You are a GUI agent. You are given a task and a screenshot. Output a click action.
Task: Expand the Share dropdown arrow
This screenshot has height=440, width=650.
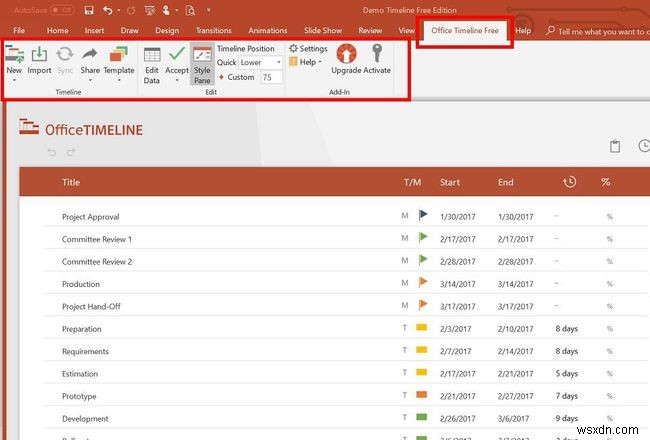[90, 80]
